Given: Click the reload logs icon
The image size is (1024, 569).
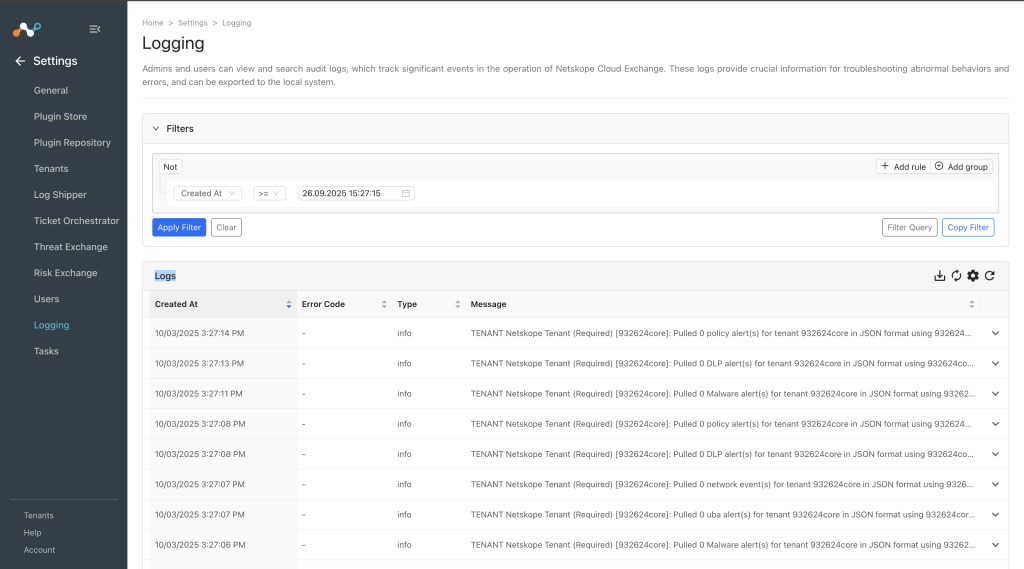Looking at the screenshot, I should pos(990,276).
